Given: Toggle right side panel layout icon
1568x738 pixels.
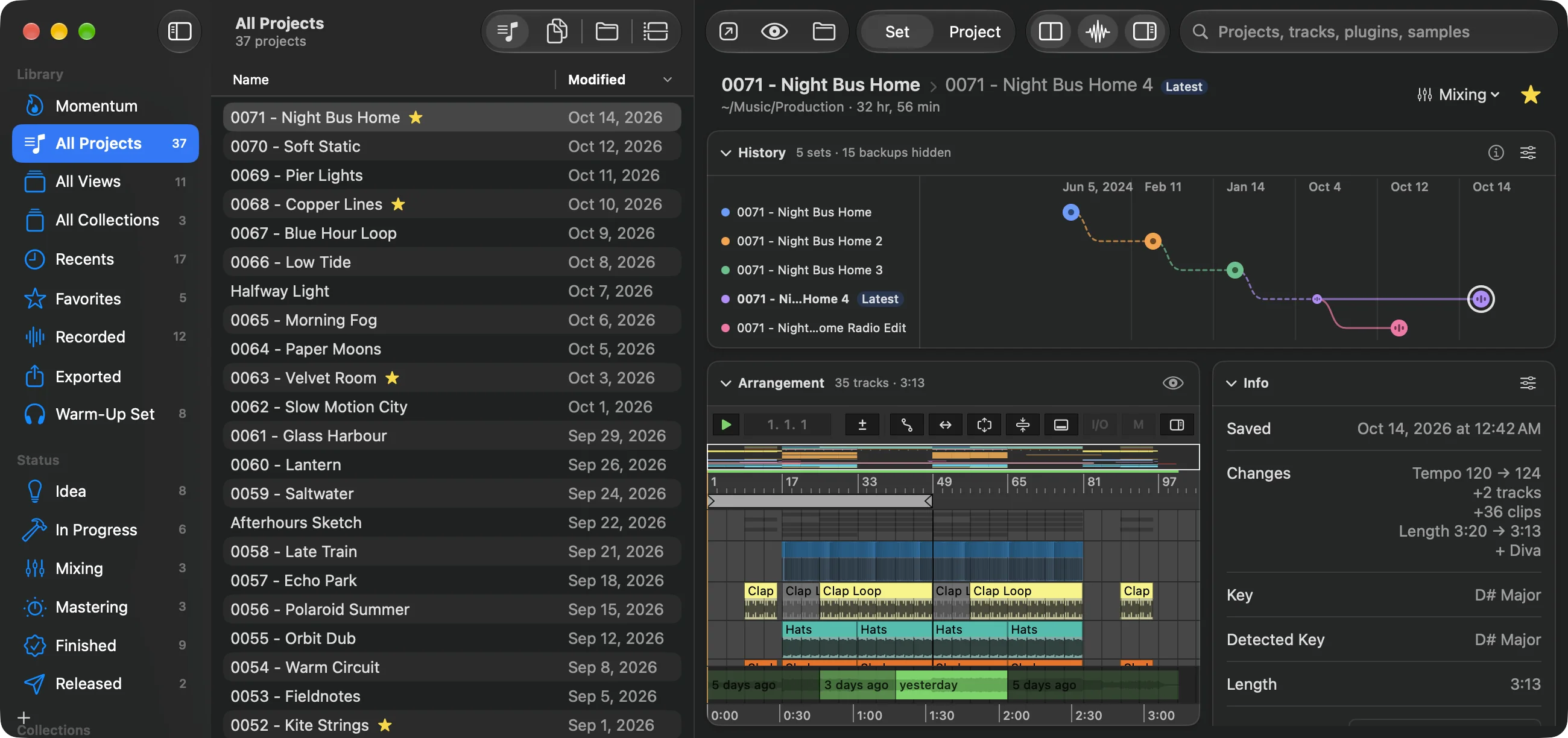Looking at the screenshot, I should 1145,31.
